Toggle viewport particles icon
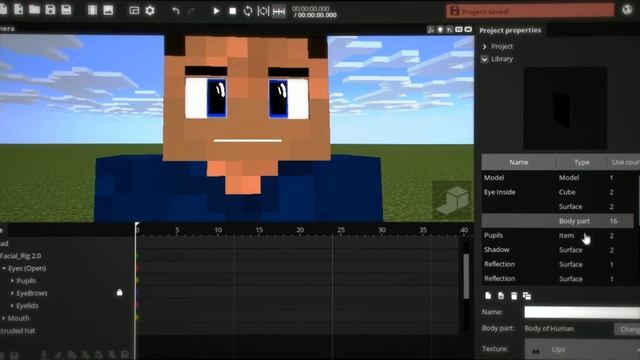This screenshot has height=360, width=640. pyautogui.click(x=449, y=29)
